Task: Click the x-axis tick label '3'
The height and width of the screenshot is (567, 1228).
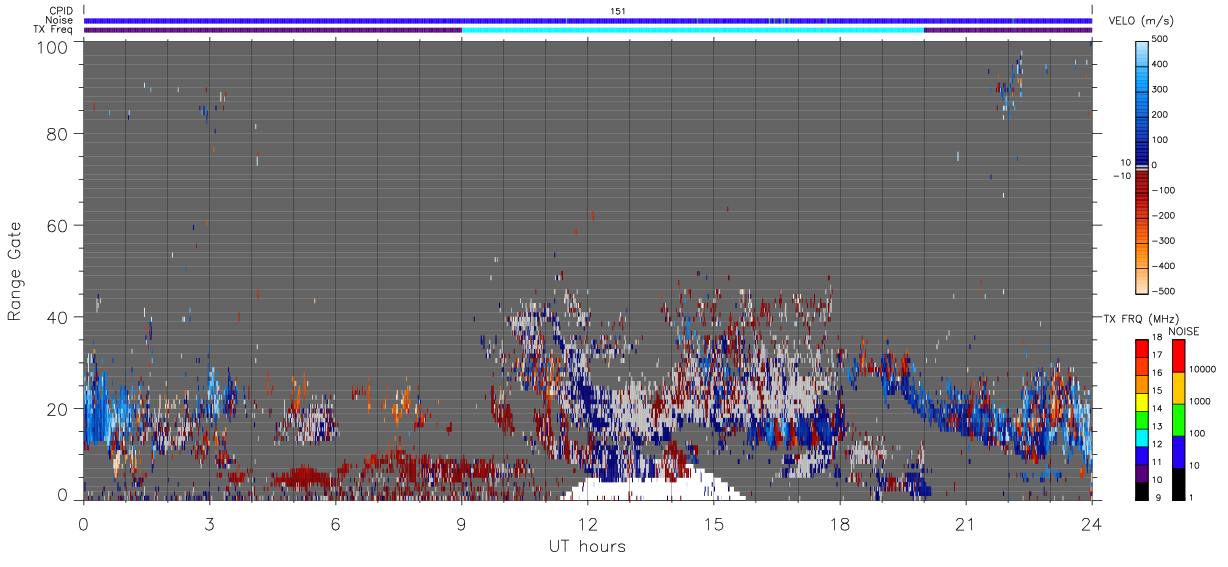Action: 209,524
